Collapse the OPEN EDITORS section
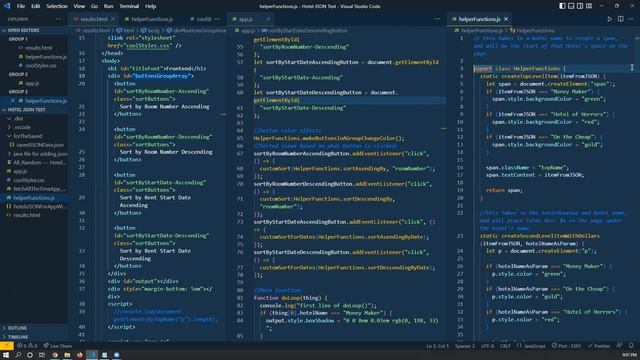 [23, 30]
